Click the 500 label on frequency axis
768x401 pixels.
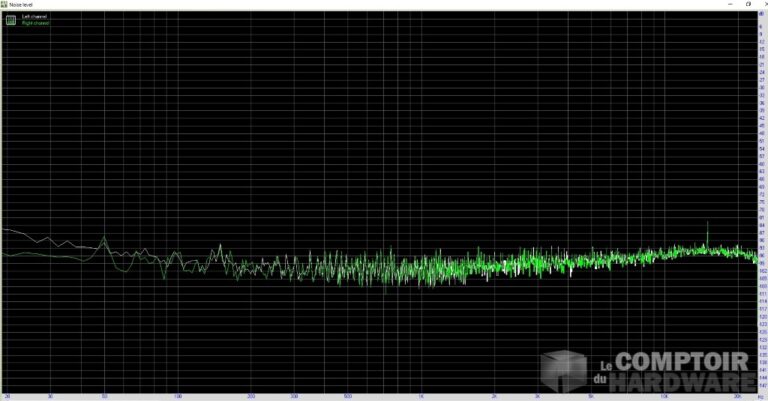click(347, 396)
